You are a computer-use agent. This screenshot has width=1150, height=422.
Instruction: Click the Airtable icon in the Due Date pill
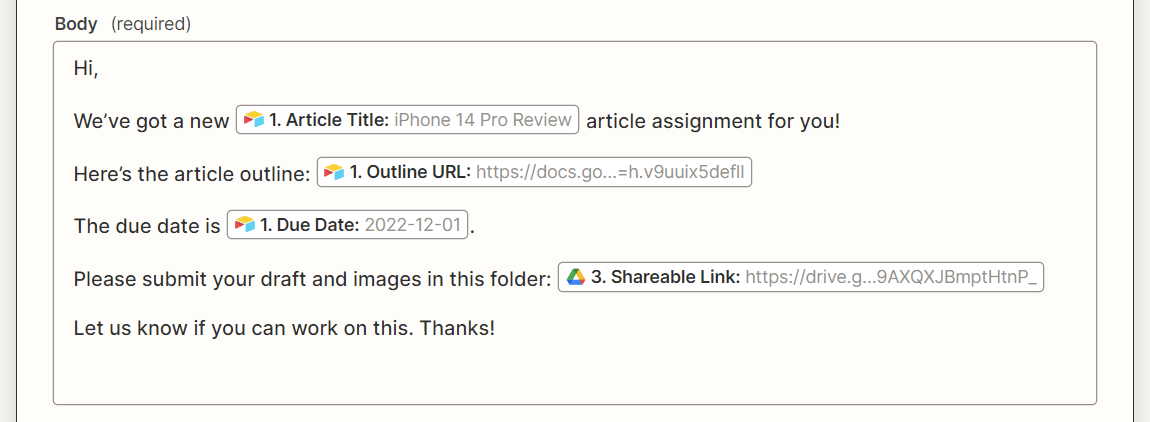pyautogui.click(x=245, y=225)
